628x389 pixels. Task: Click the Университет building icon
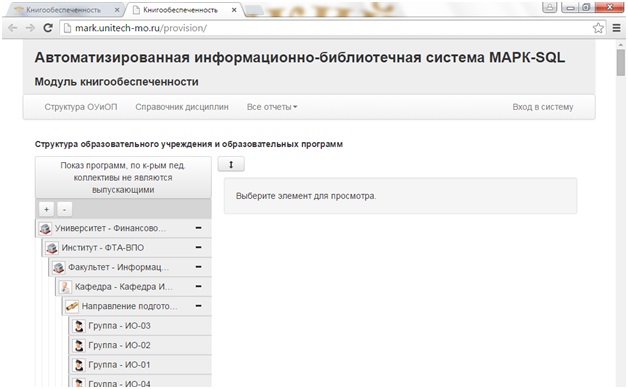click(45, 228)
